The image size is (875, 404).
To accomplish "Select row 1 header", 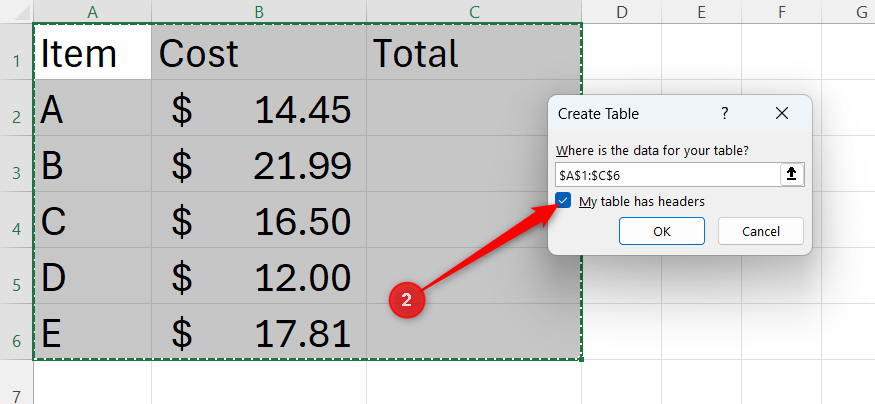I will point(17,52).
